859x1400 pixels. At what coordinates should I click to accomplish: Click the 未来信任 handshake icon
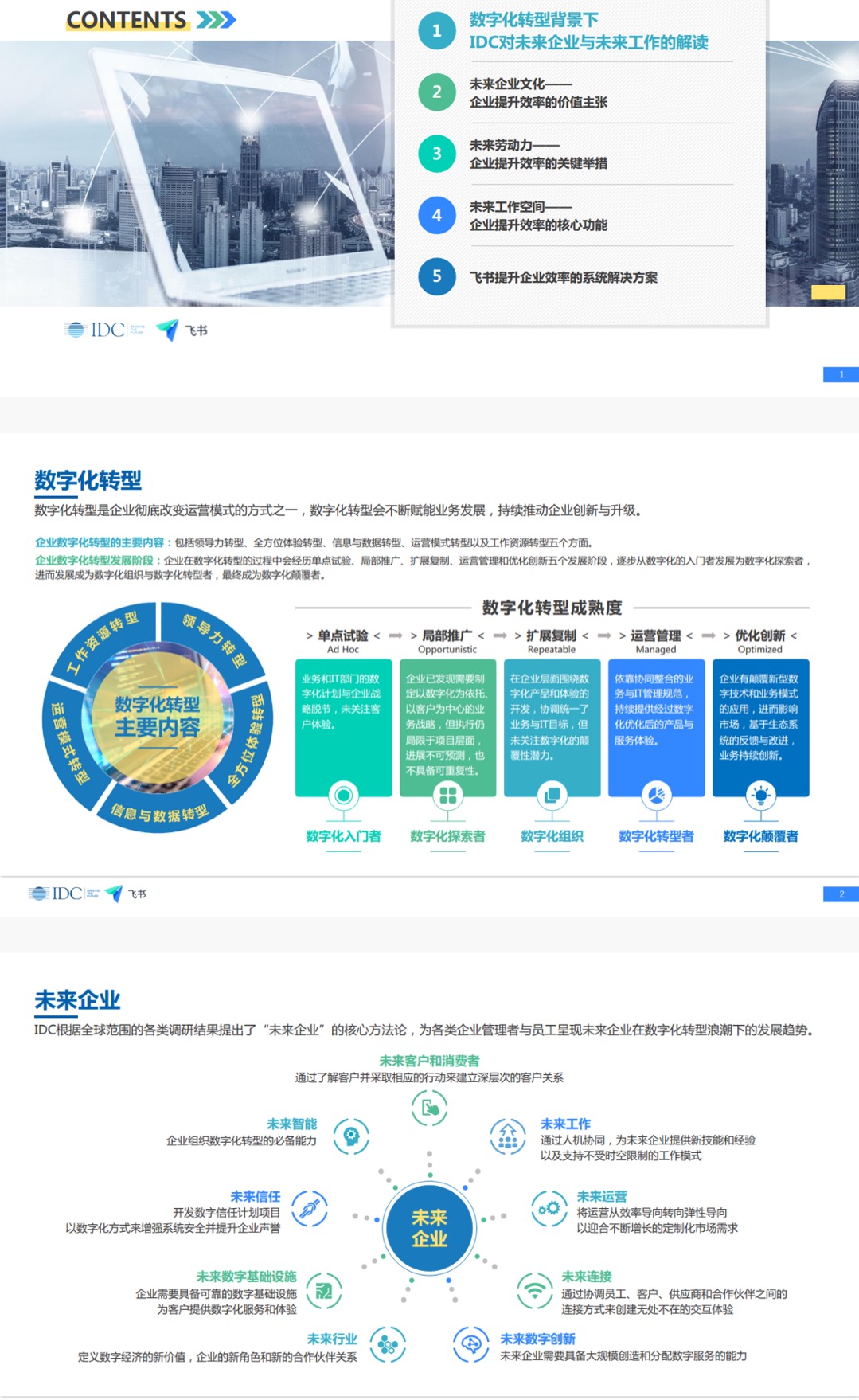pos(310,1208)
